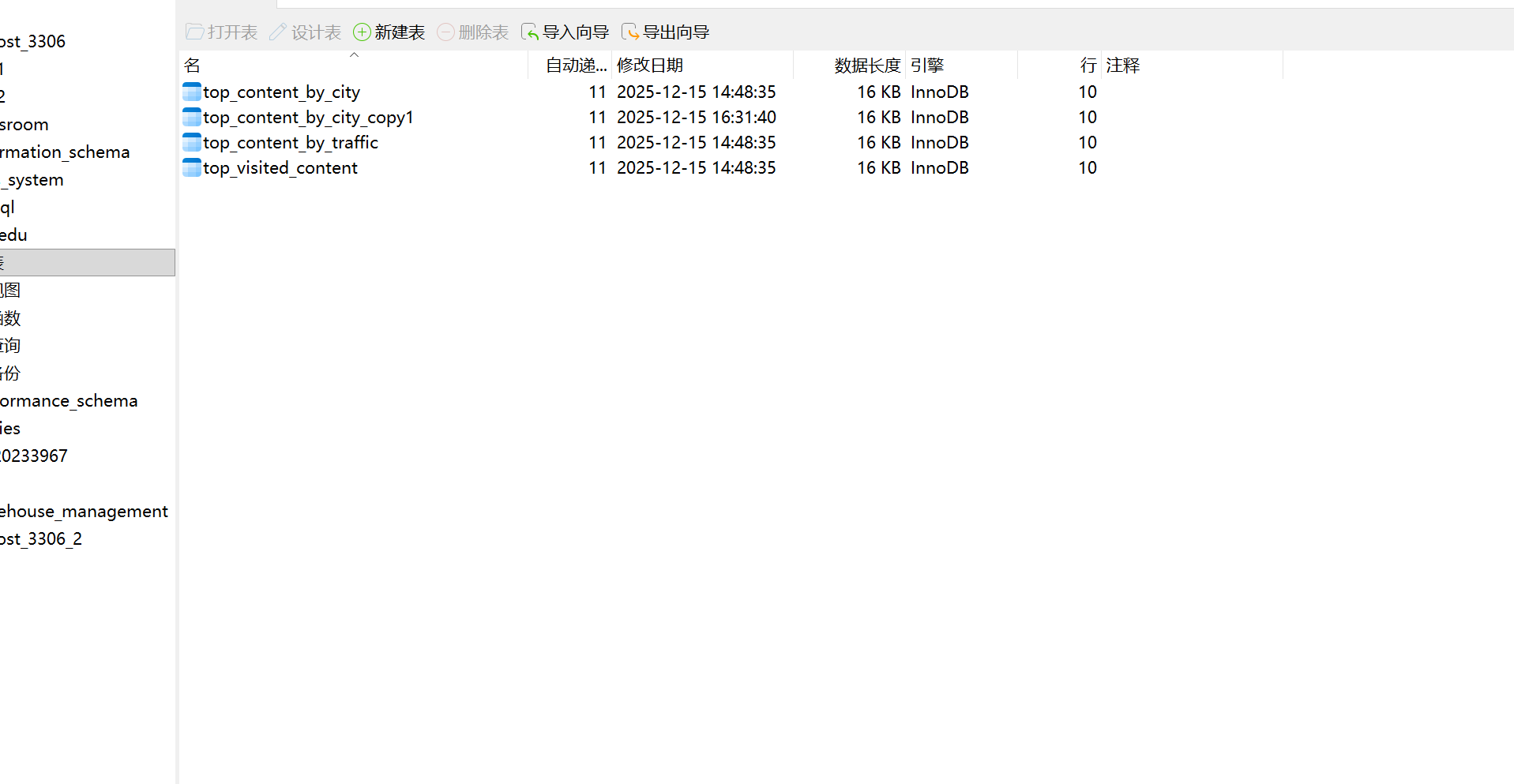The height and width of the screenshot is (784, 1514).
Task: Select table icon of top_content_by_city_copy1
Action: click(x=192, y=117)
